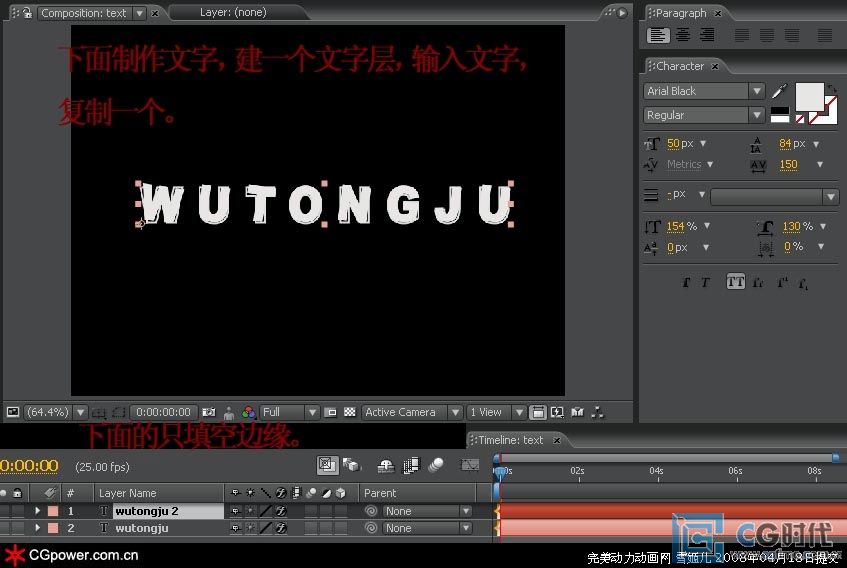
Task: Toggle pixel aspect ratio correction icon
Action: tap(538, 413)
